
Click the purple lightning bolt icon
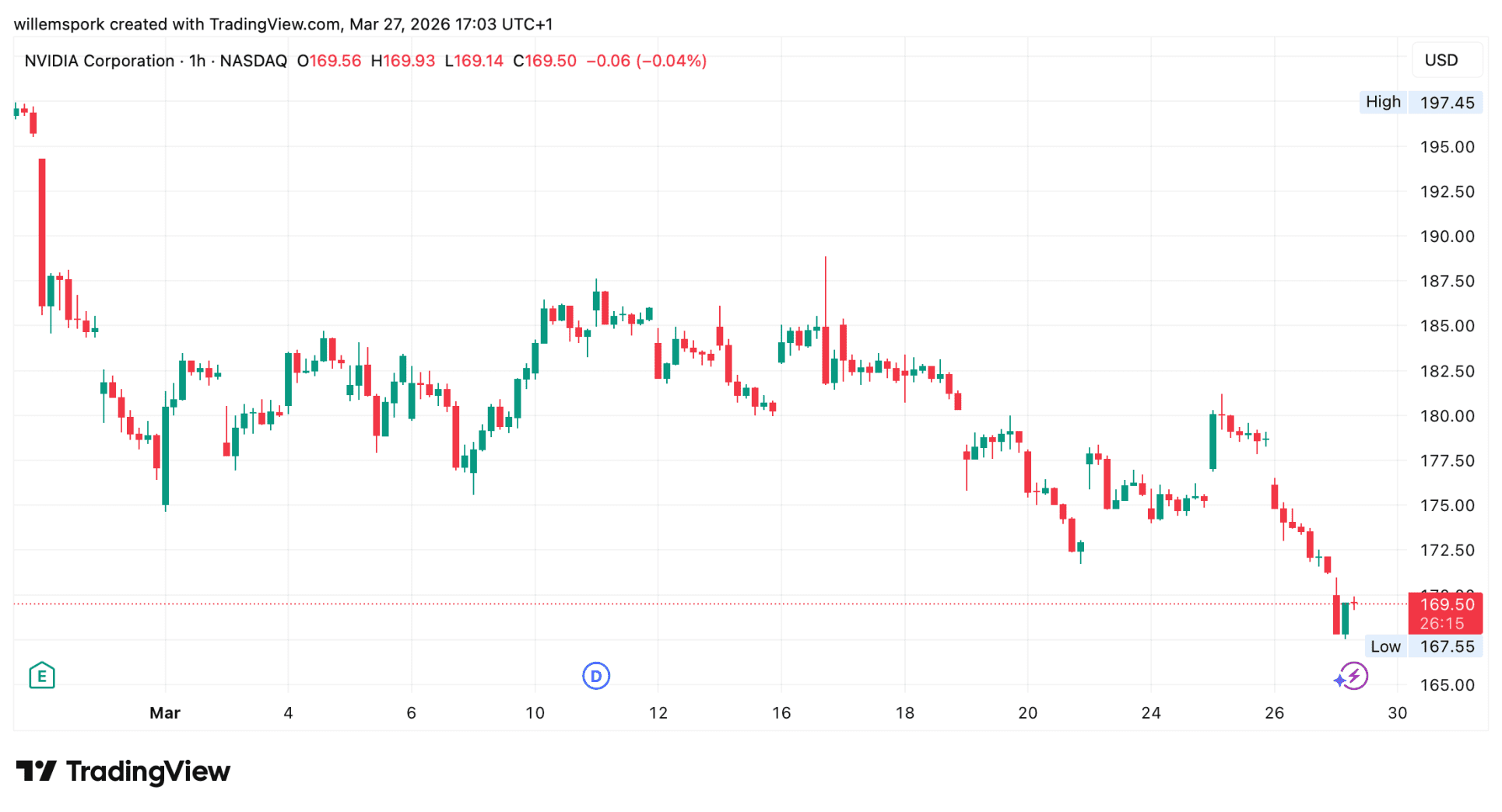[1353, 676]
